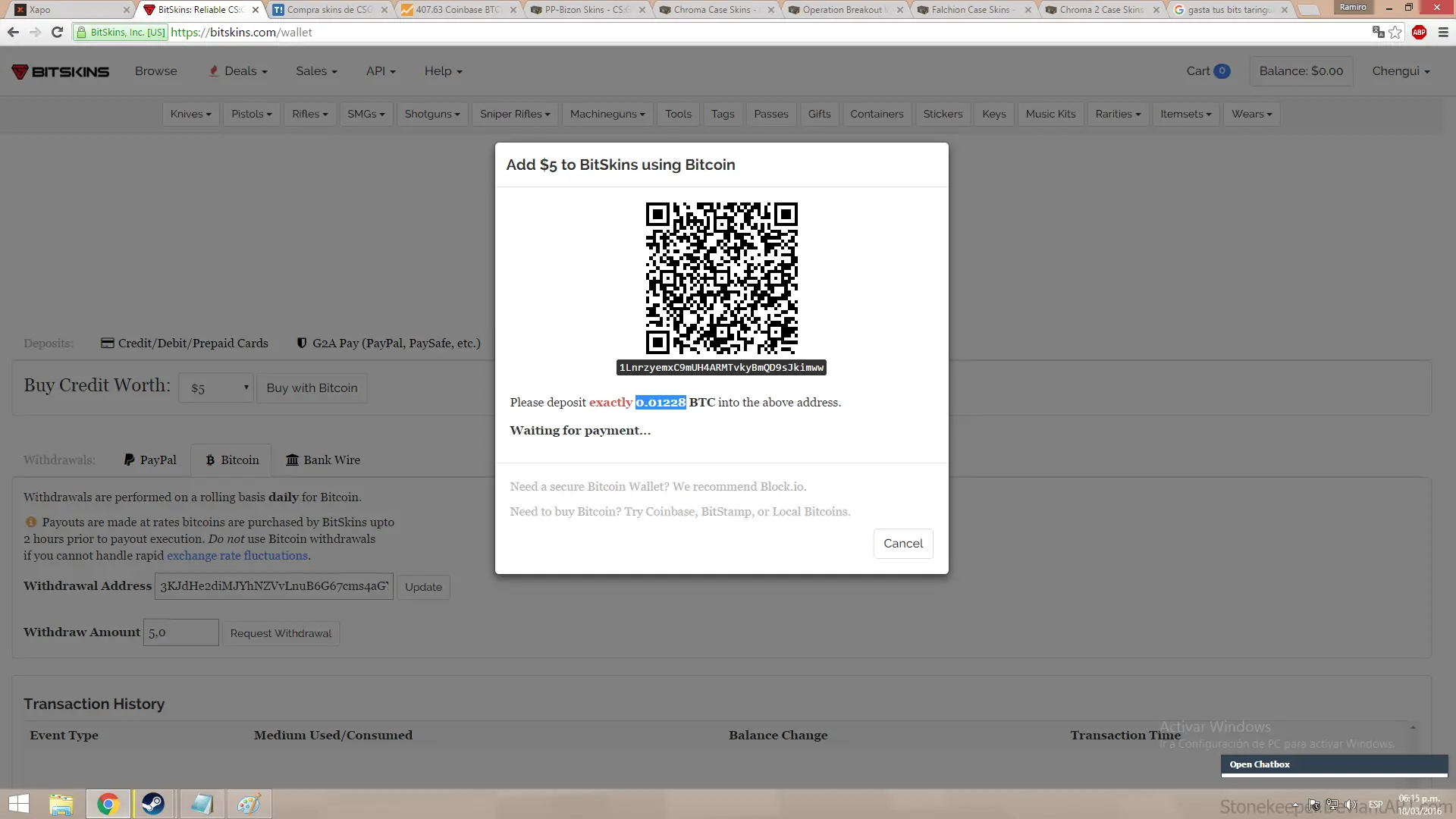Click the volume icon in system tray
Image resolution: width=1456 pixels, height=819 pixels.
1350,805
